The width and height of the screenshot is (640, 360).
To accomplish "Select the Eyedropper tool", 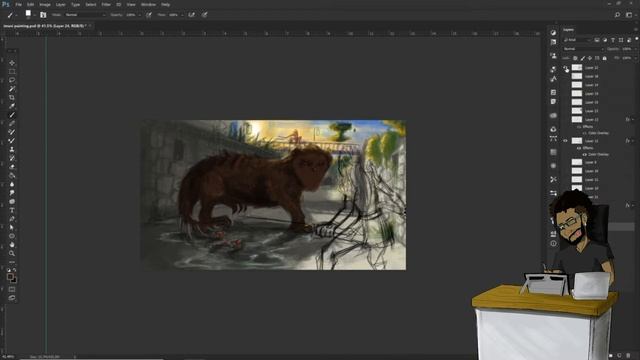I will pyautogui.click(x=12, y=106).
